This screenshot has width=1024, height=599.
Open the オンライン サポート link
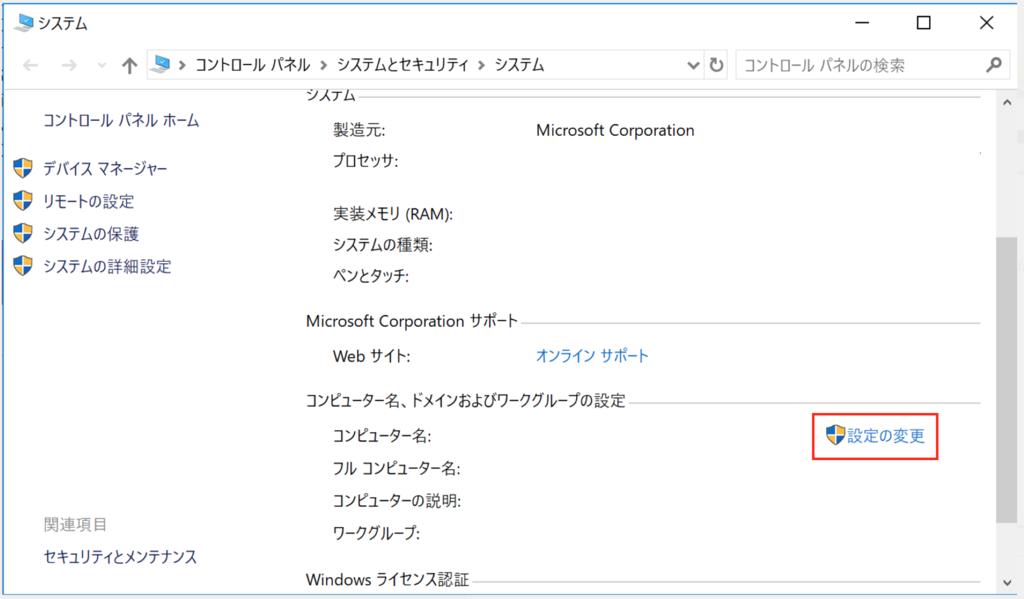click(592, 355)
